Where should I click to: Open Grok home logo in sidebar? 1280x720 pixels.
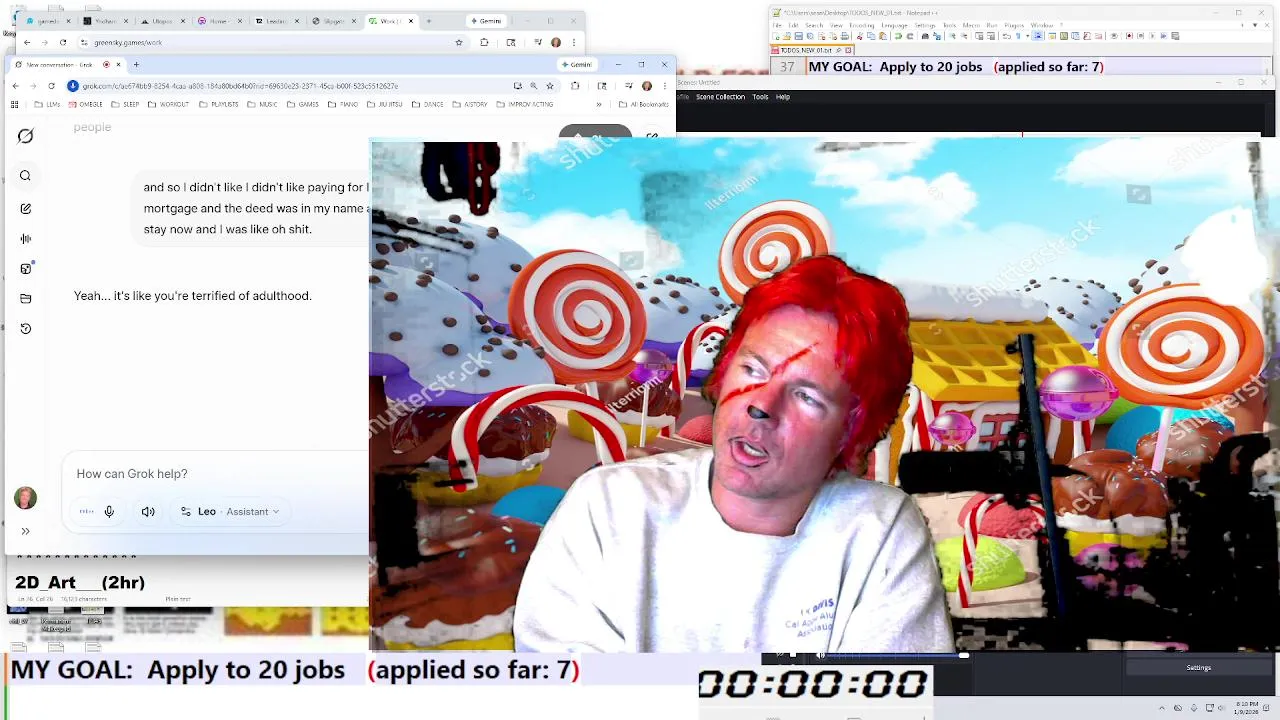(x=25, y=136)
